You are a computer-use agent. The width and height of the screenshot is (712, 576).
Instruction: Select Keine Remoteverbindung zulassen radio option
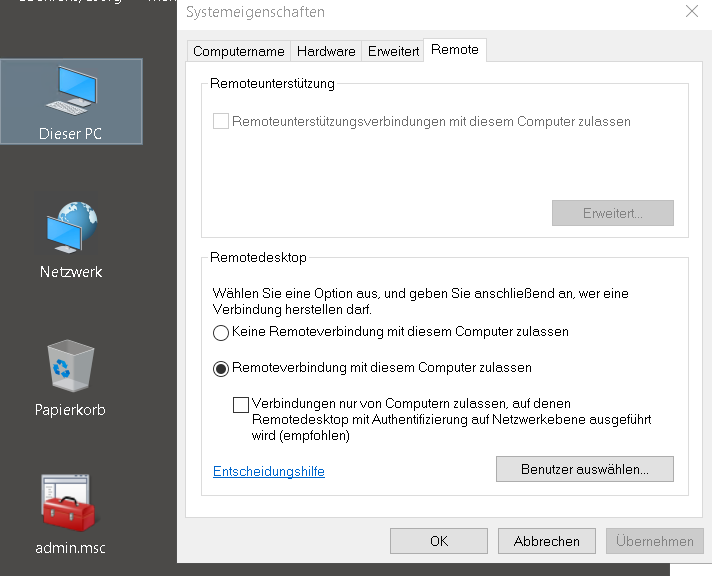(221, 332)
